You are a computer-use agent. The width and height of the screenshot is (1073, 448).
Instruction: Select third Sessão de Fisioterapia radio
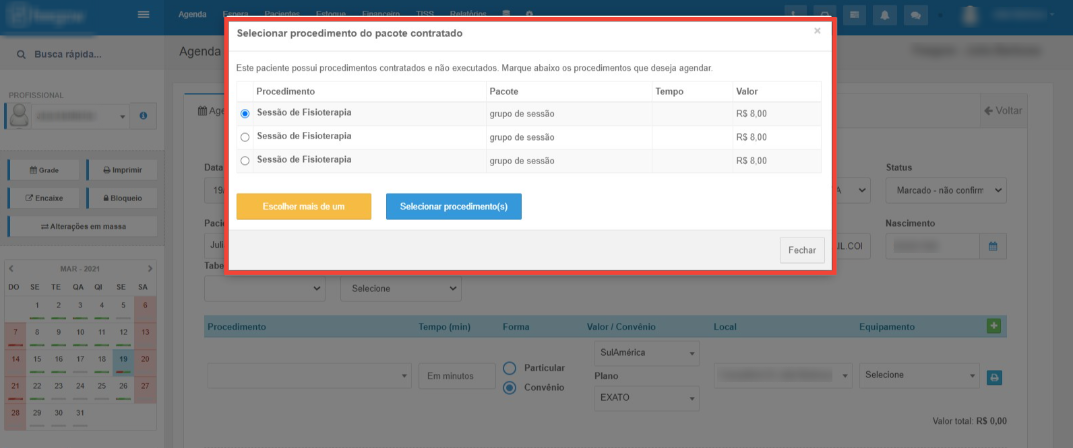click(x=245, y=161)
